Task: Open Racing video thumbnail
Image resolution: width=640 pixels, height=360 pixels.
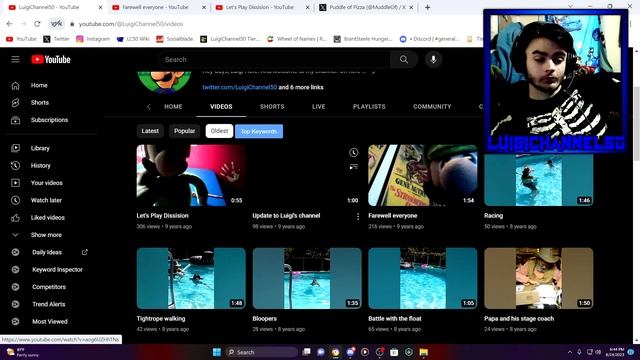Action: pos(538,180)
